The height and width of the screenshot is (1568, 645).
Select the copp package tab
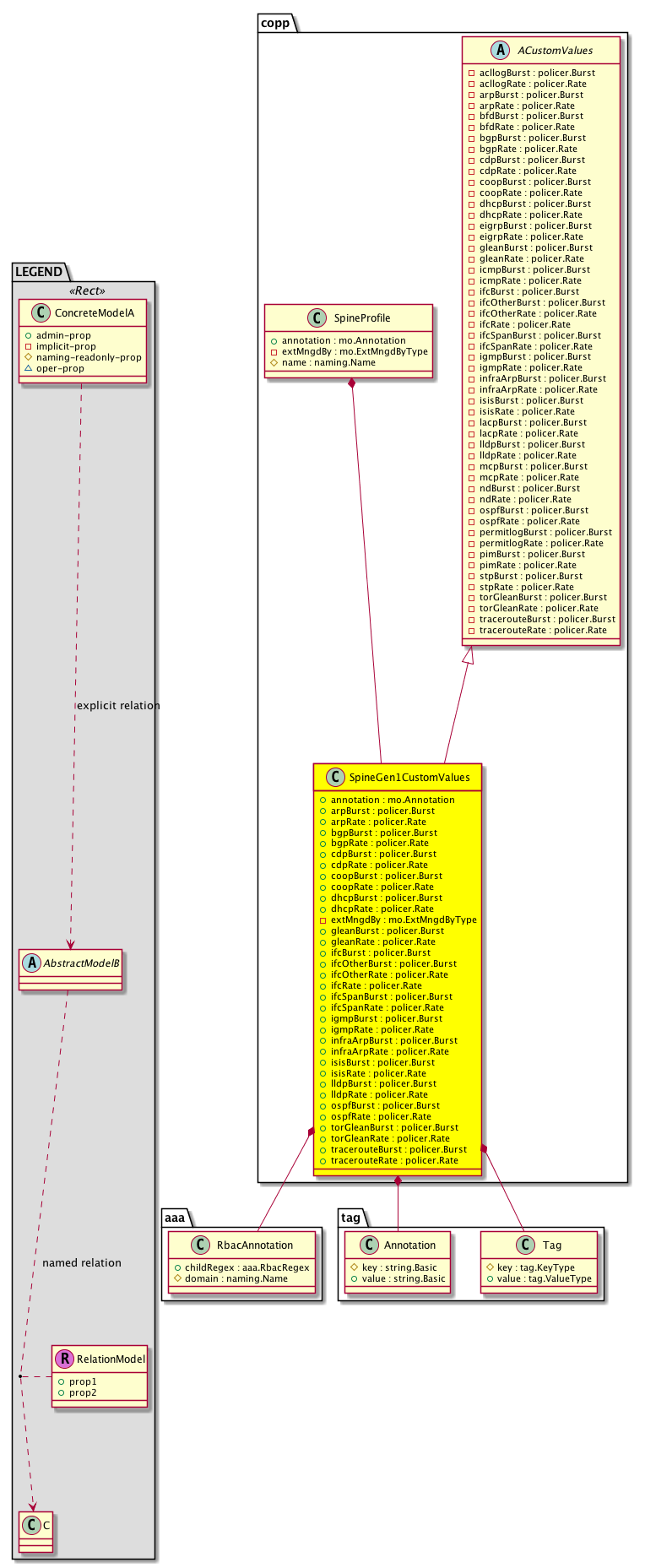tap(275, 23)
